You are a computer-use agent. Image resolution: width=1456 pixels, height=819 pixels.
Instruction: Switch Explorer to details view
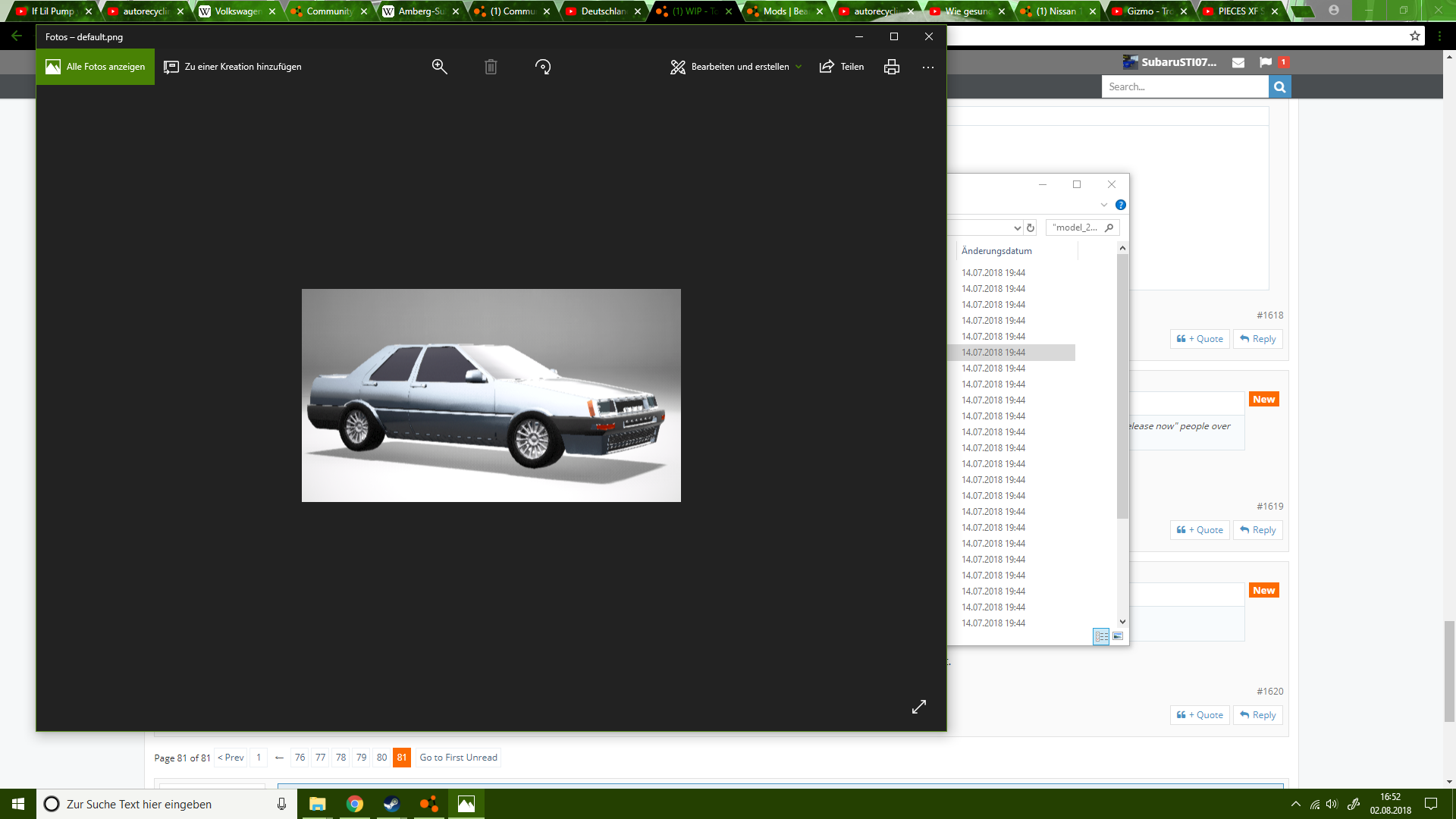1101,636
